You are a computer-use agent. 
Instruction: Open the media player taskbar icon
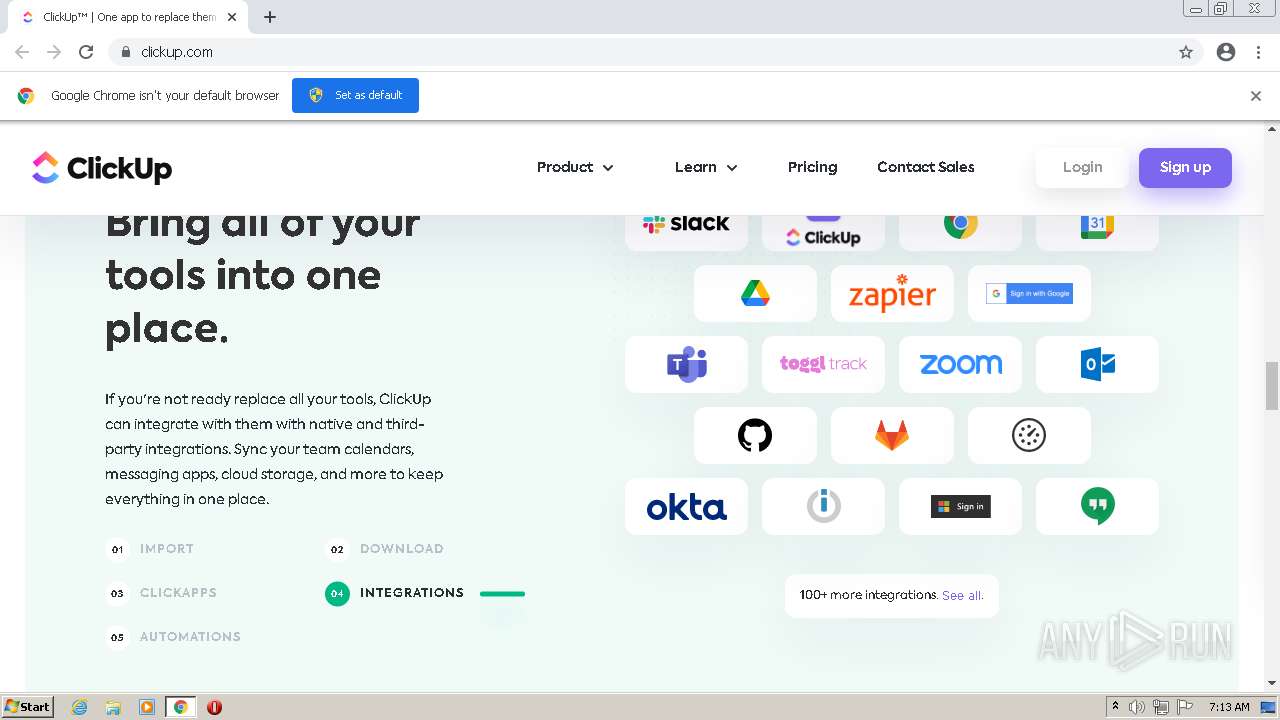coord(147,707)
